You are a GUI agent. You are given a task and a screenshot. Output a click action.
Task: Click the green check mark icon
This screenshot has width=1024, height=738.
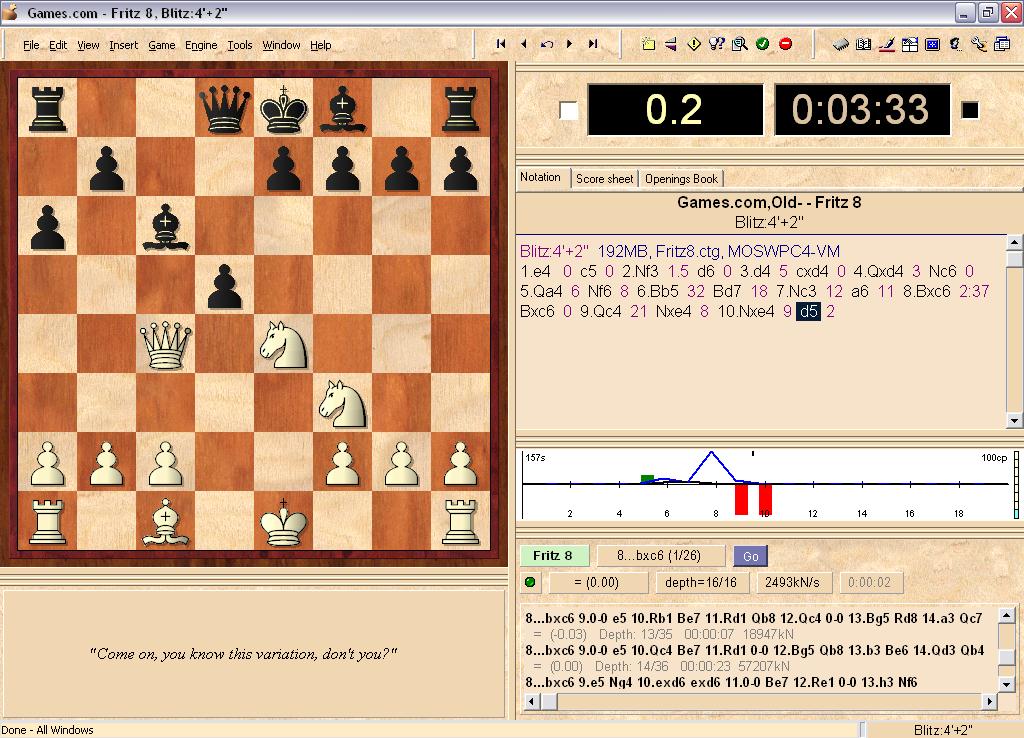(x=762, y=44)
